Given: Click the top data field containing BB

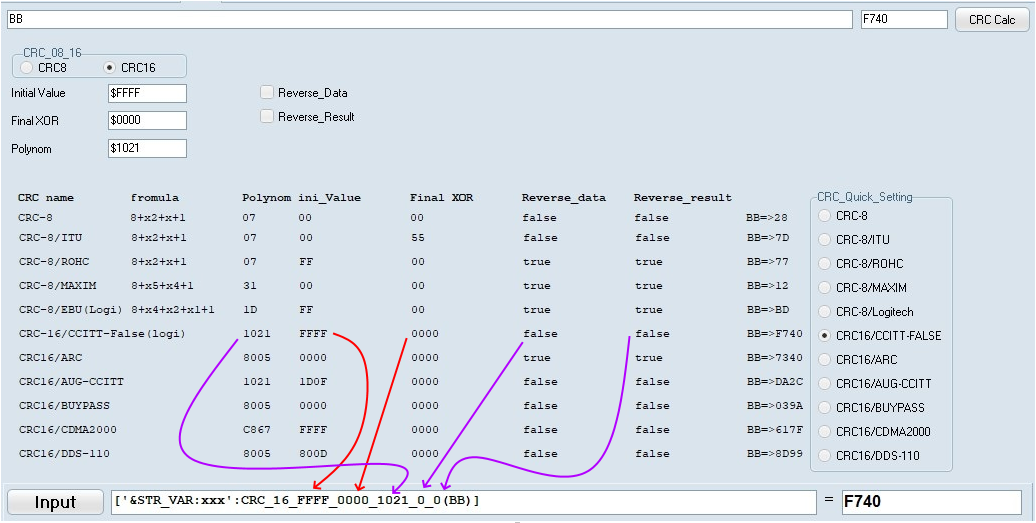Looking at the screenshot, I should [x=429, y=20].
